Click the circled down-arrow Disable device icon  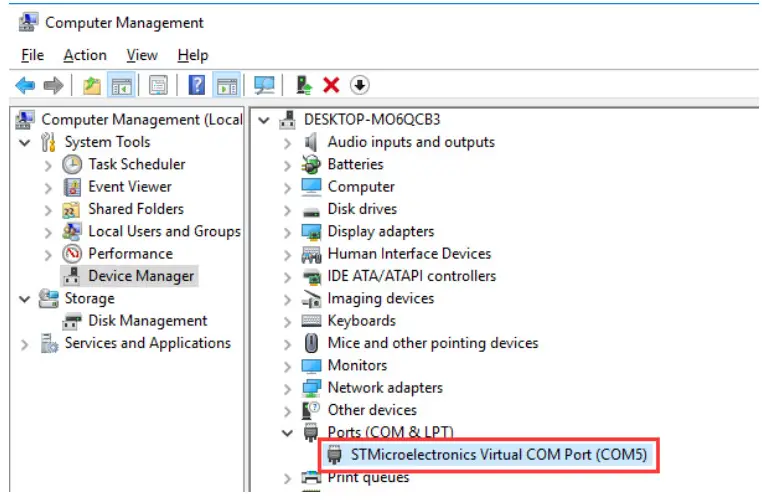[360, 86]
